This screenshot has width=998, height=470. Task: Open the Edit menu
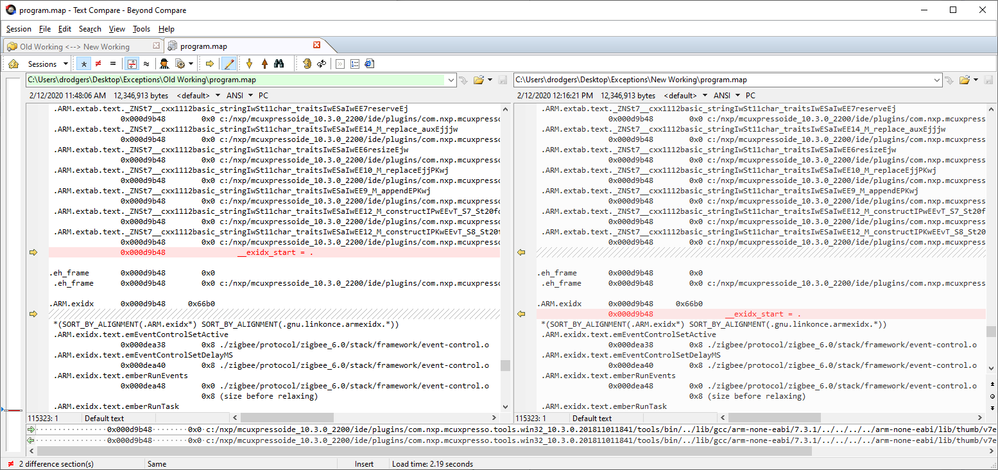pos(64,29)
